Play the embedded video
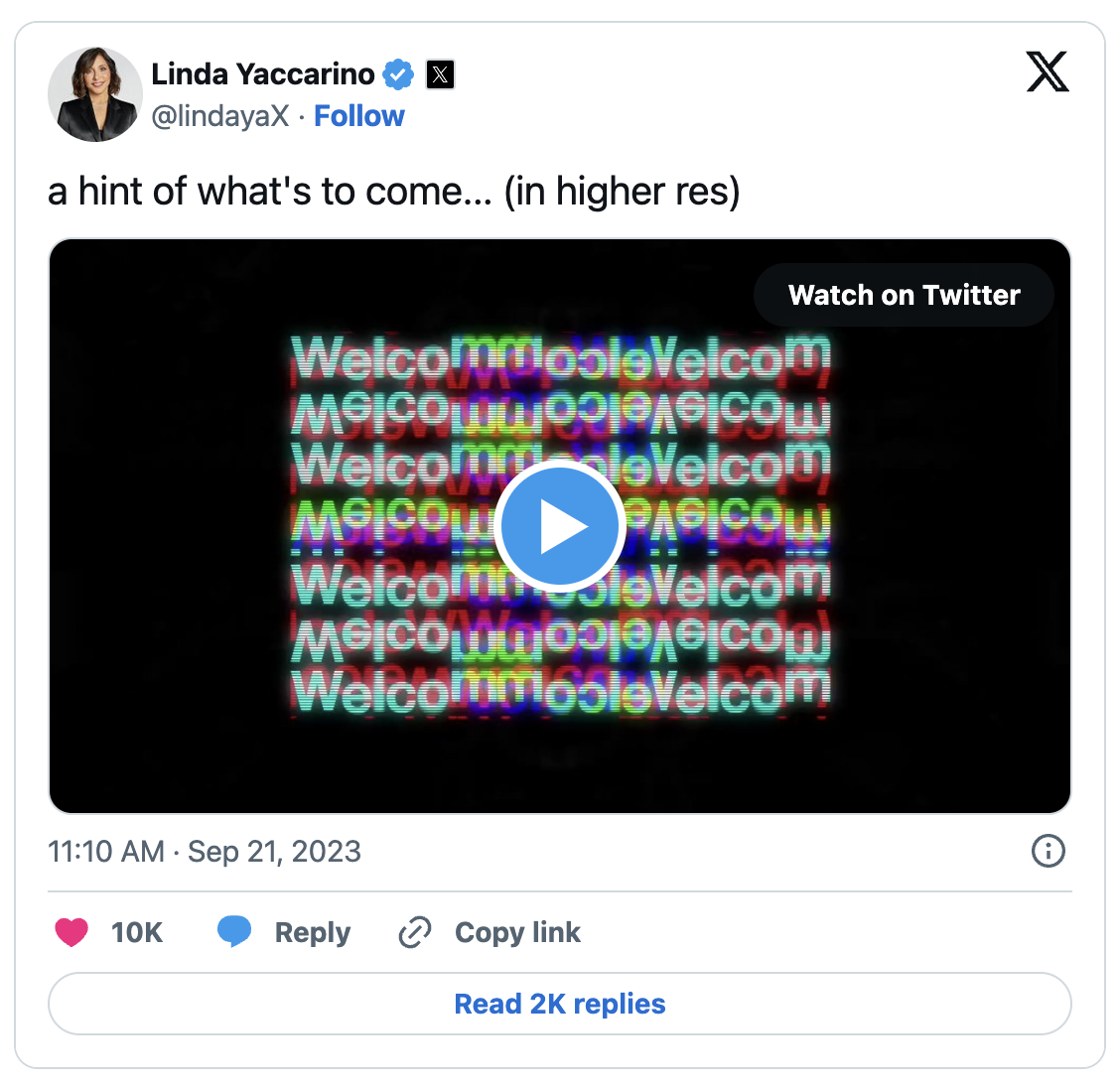Viewport: 1120px width, 1088px height. (559, 526)
